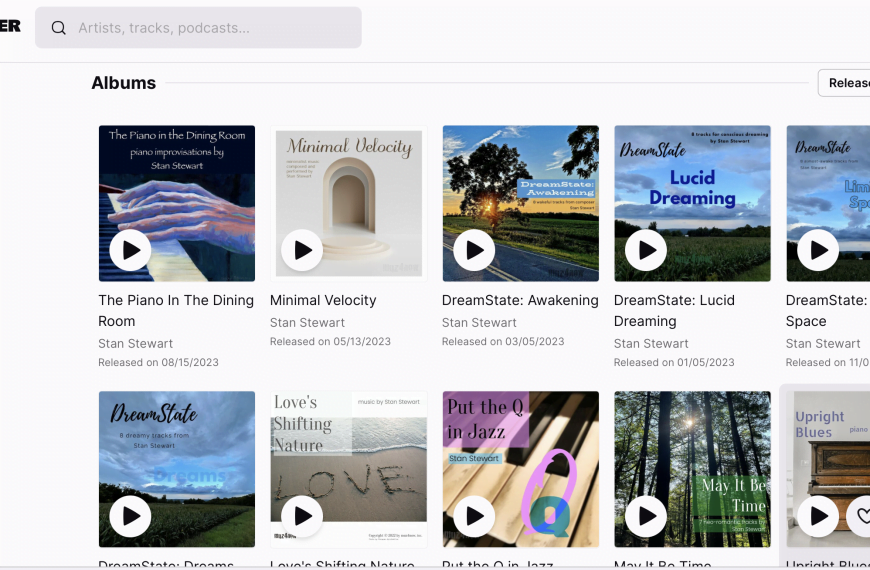Image resolution: width=870 pixels, height=570 pixels.
Task: Play the May It Be Time album
Action: (646, 516)
